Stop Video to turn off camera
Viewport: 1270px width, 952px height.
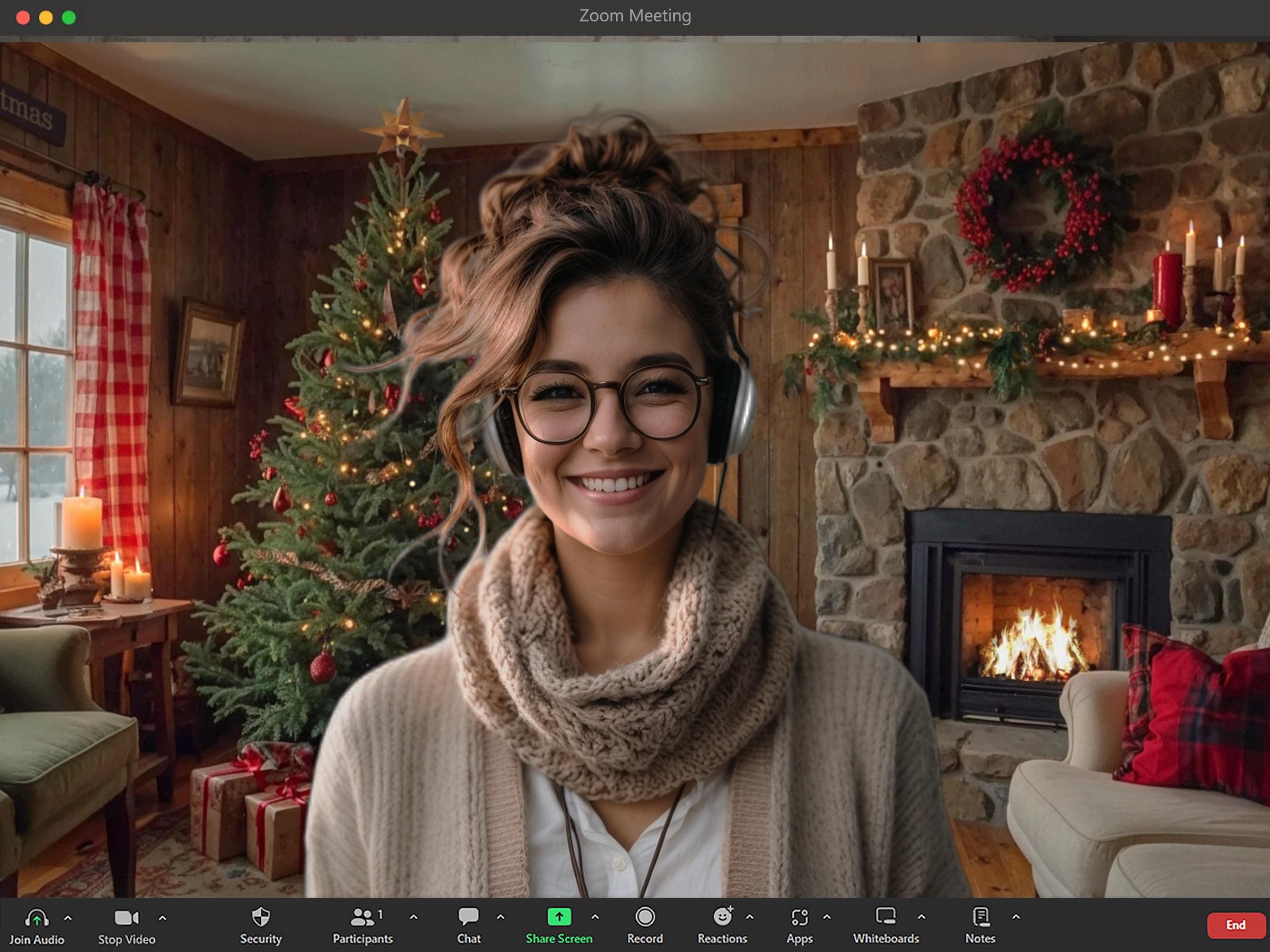tap(126, 923)
